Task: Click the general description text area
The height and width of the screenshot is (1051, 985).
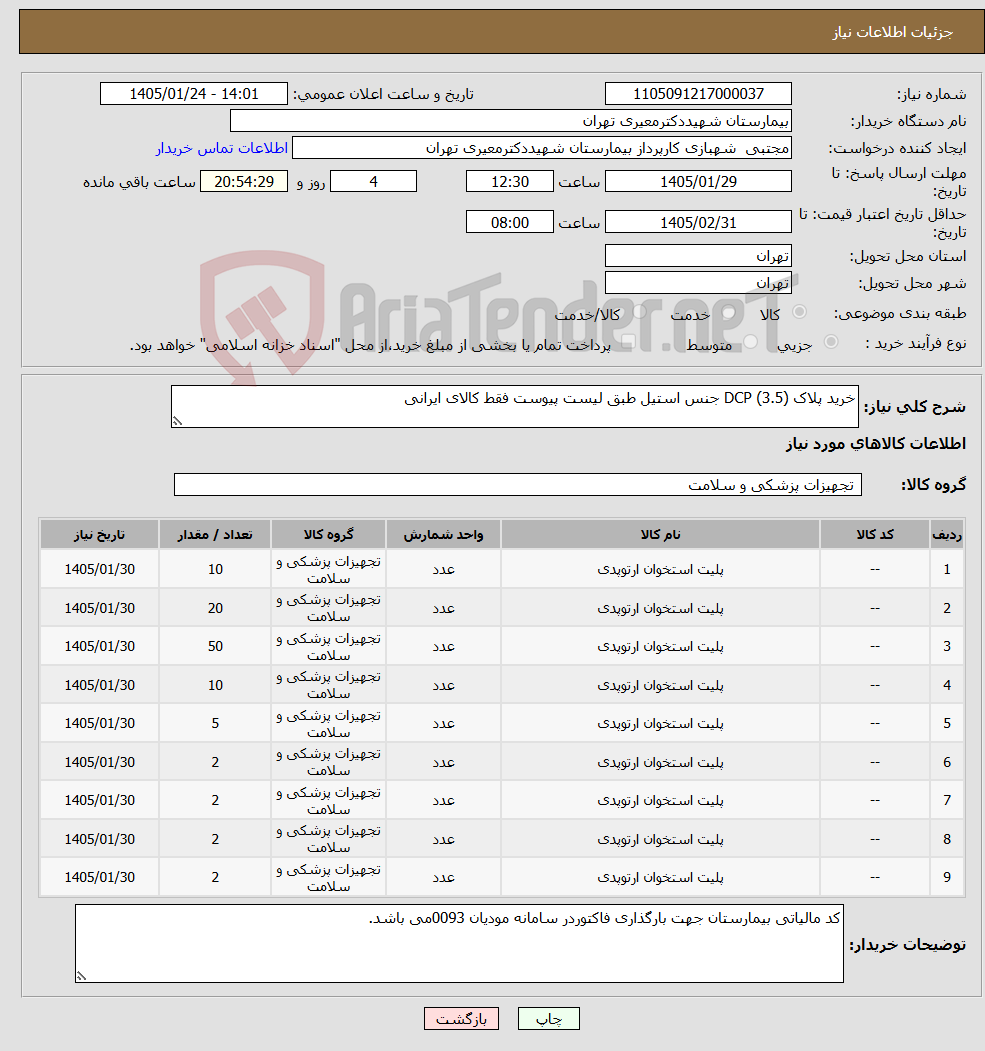Action: (x=515, y=406)
